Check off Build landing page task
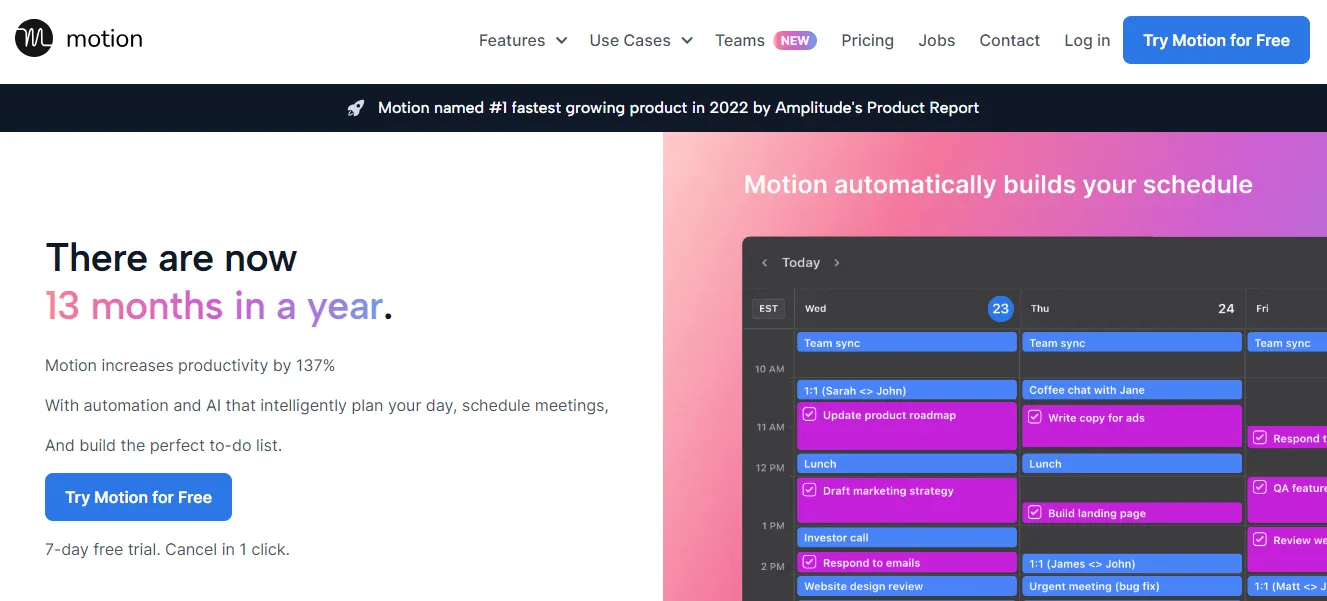The width and height of the screenshot is (1327, 601). click(x=1035, y=513)
